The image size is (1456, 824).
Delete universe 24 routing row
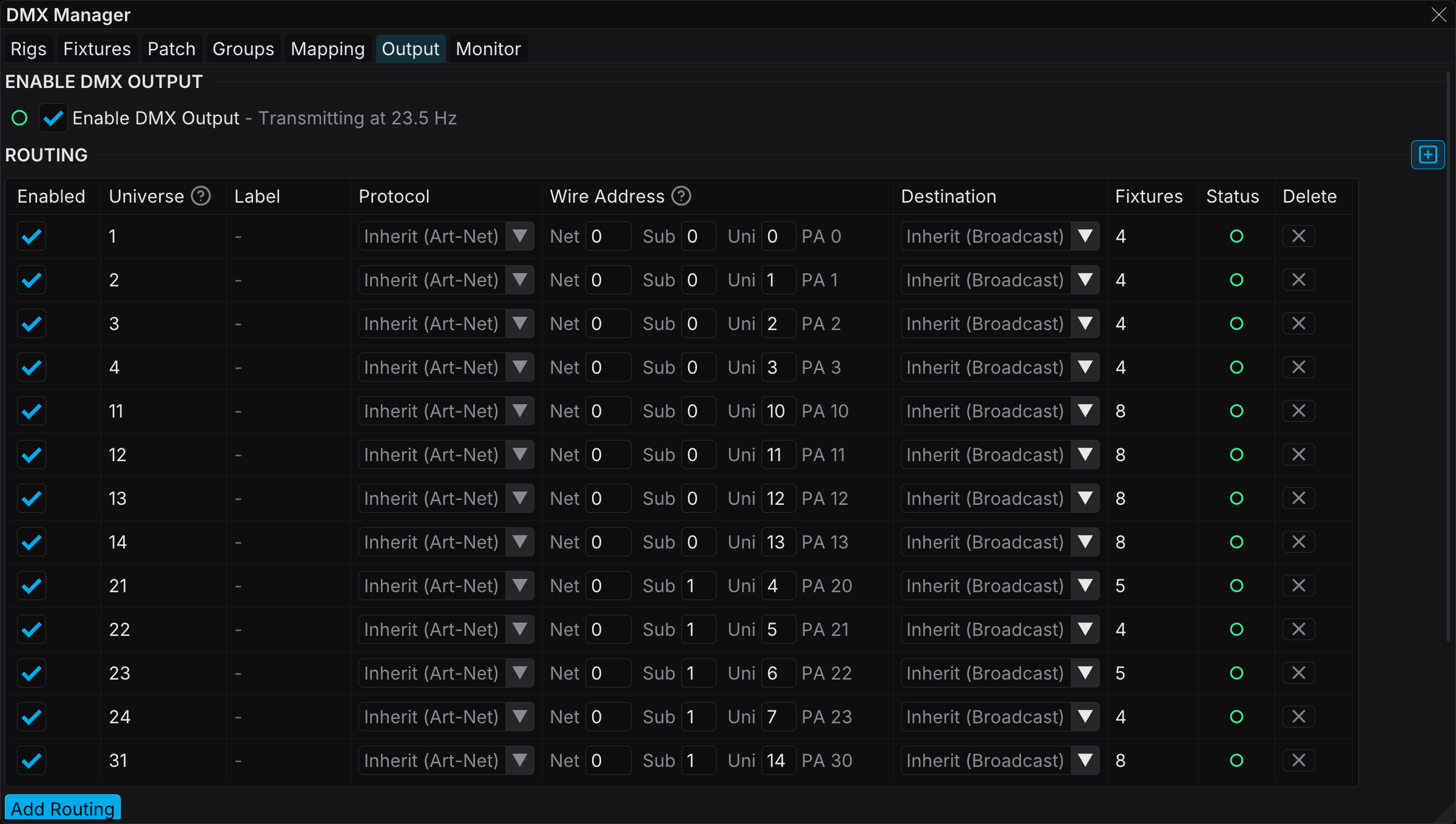click(x=1298, y=717)
